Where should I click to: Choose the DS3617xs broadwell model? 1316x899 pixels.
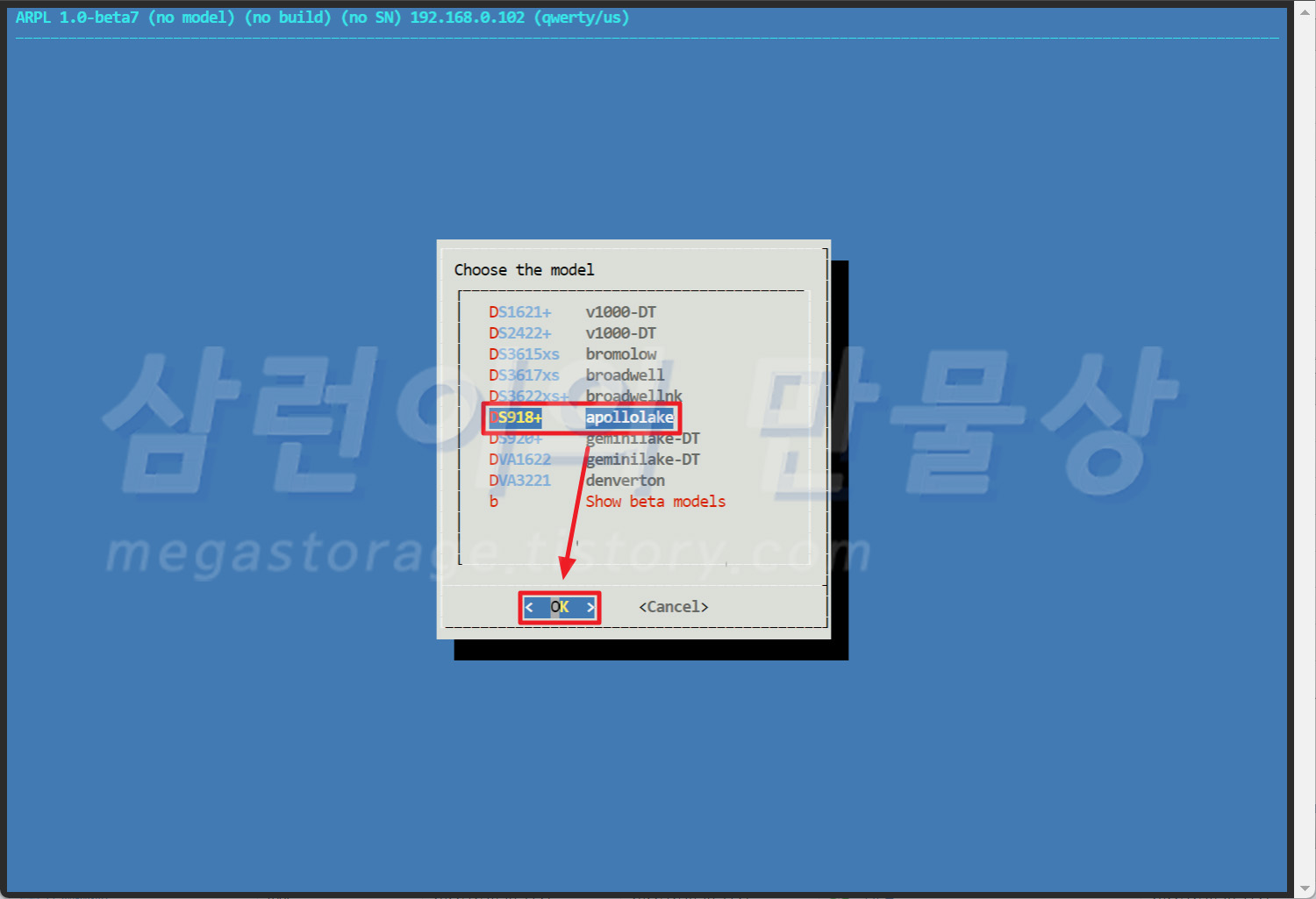576,375
